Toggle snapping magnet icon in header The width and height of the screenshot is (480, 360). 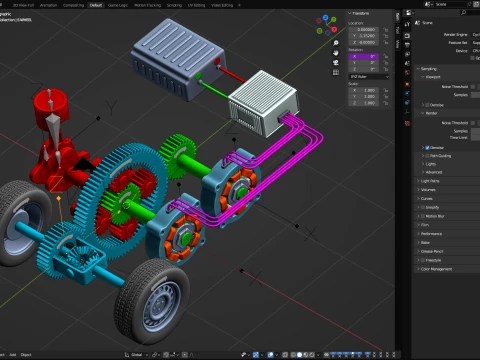(166, 355)
